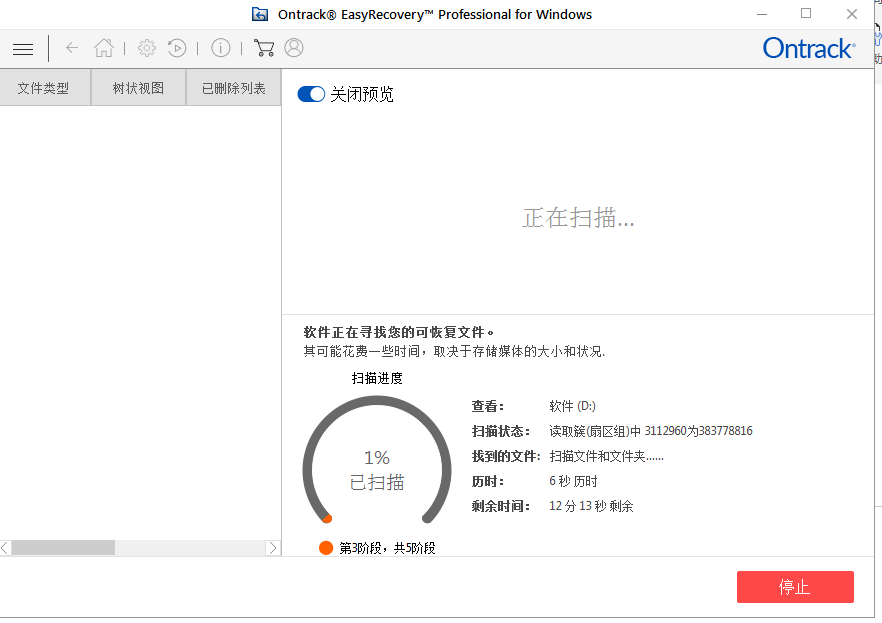The image size is (882, 623).
Task: Click the 正在扫描... message
Action: point(579,218)
